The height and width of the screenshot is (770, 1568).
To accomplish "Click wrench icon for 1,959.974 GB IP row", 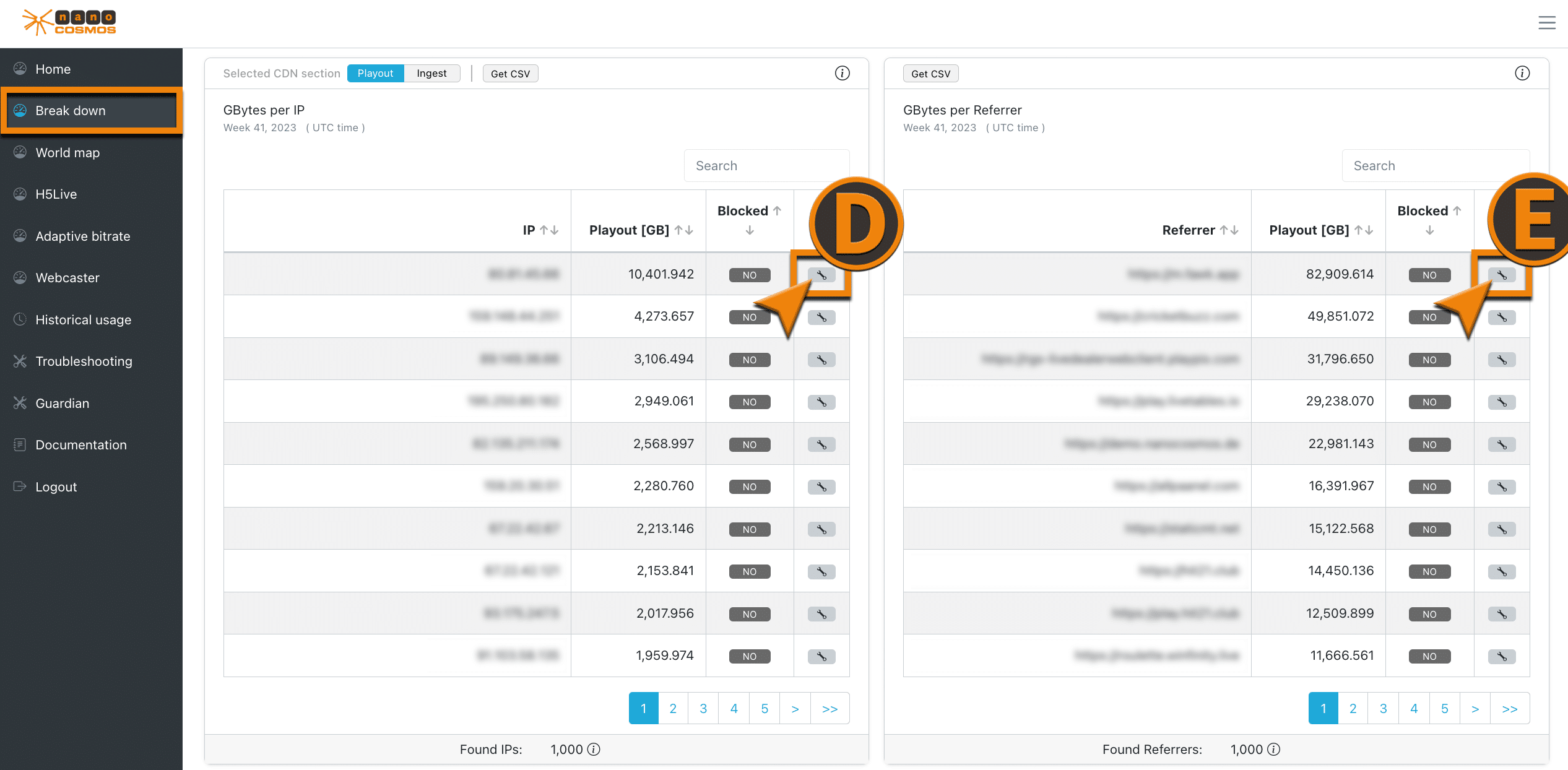I will [821, 656].
